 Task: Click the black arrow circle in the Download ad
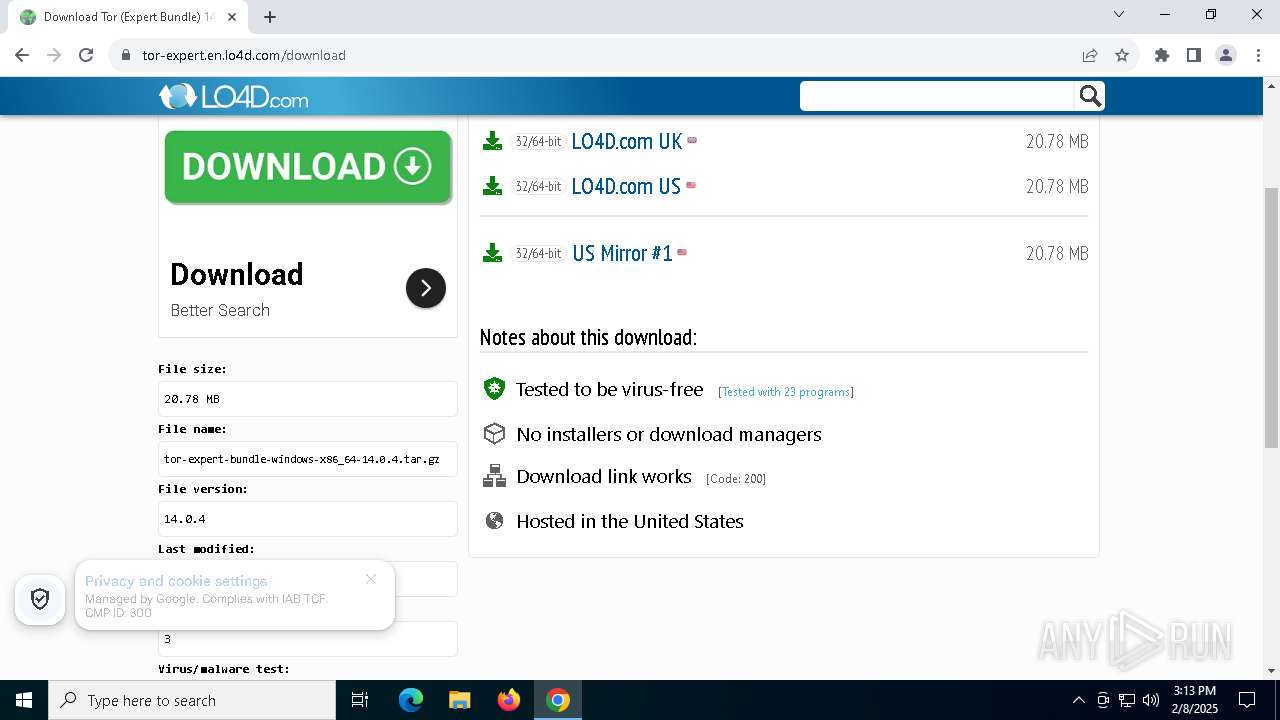[426, 288]
